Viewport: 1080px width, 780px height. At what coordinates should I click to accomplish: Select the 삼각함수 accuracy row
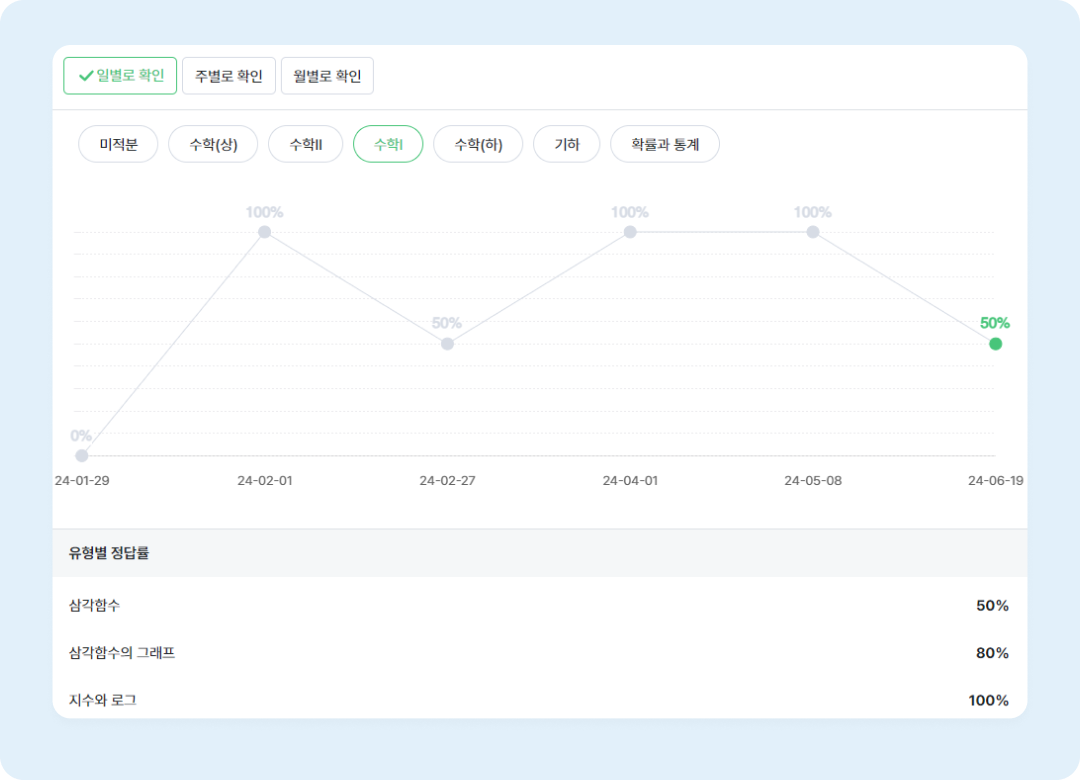[540, 606]
